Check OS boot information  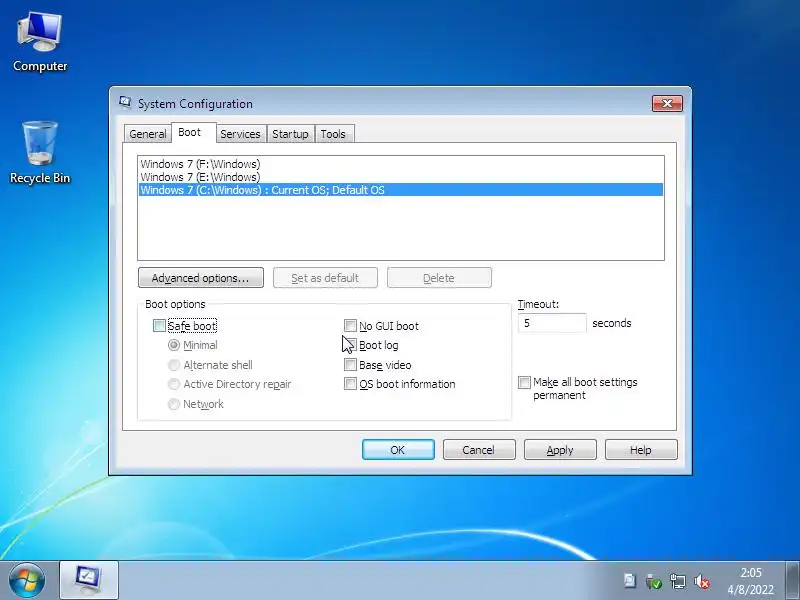pos(350,384)
